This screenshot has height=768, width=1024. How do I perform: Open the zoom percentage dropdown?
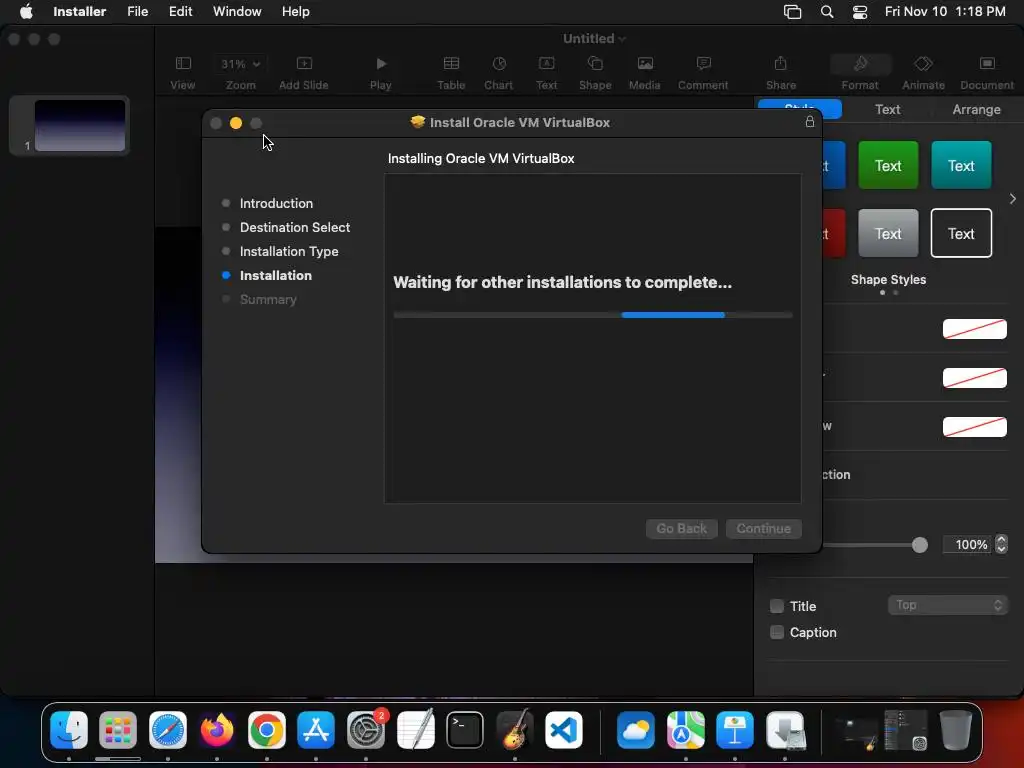(240, 64)
